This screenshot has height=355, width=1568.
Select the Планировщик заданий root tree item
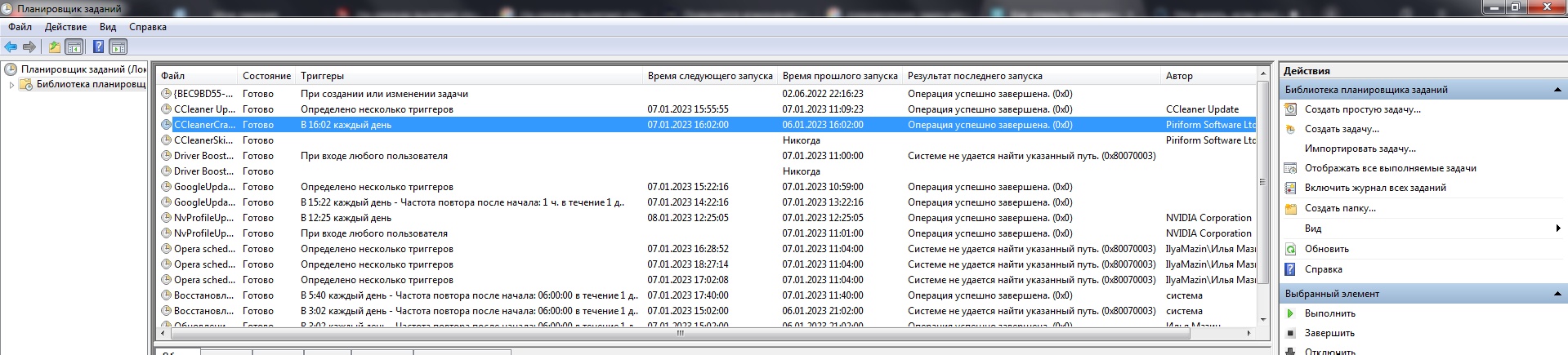83,69
